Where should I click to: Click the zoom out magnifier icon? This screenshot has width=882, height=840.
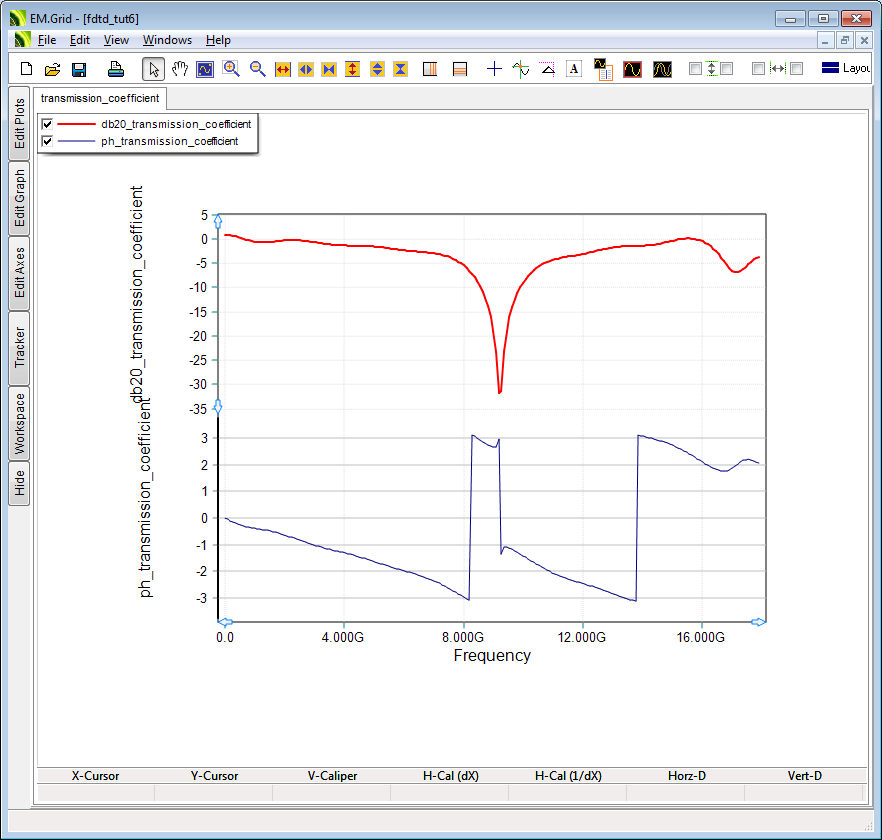coord(257,69)
